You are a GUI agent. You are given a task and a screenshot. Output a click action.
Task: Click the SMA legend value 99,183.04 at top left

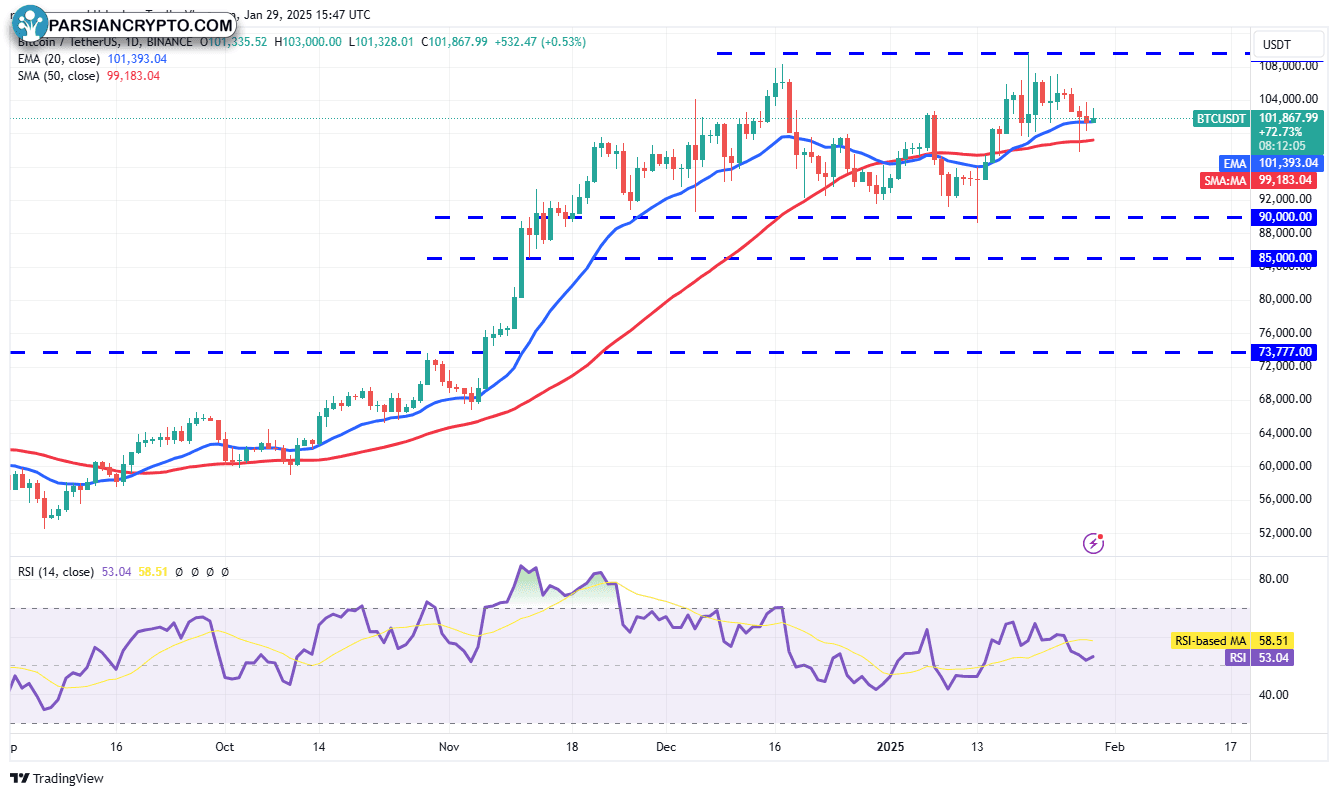coord(135,76)
